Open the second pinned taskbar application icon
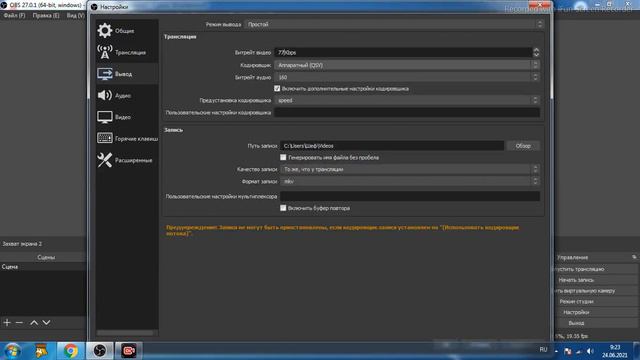 tap(41, 351)
